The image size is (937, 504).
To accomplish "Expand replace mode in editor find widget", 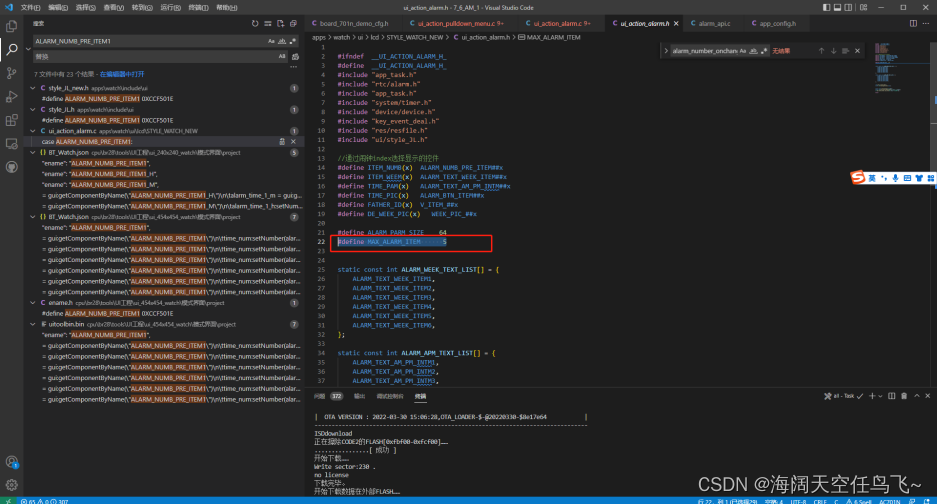I will 664,50.
